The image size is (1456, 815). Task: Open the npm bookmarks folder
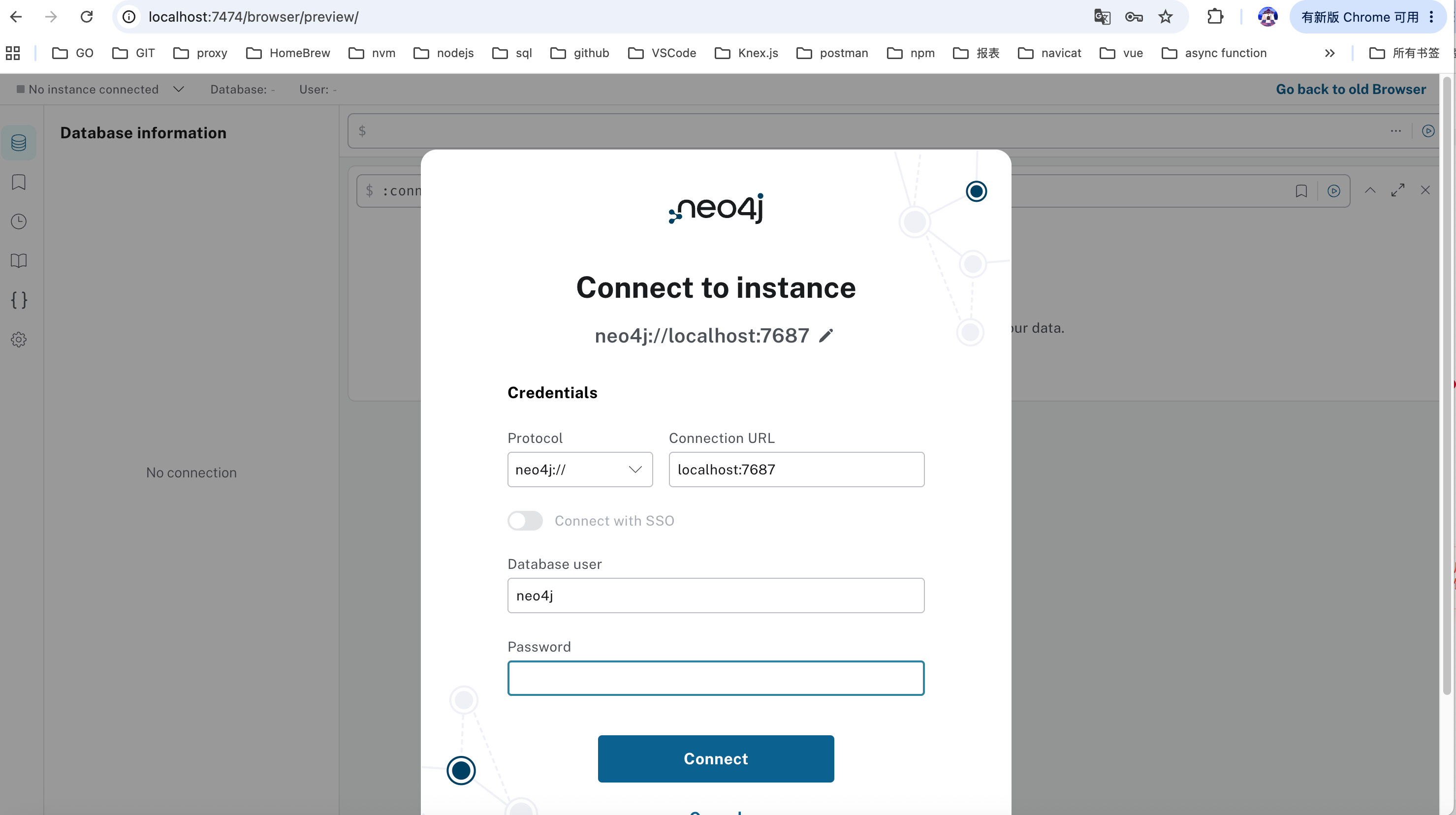coord(911,53)
